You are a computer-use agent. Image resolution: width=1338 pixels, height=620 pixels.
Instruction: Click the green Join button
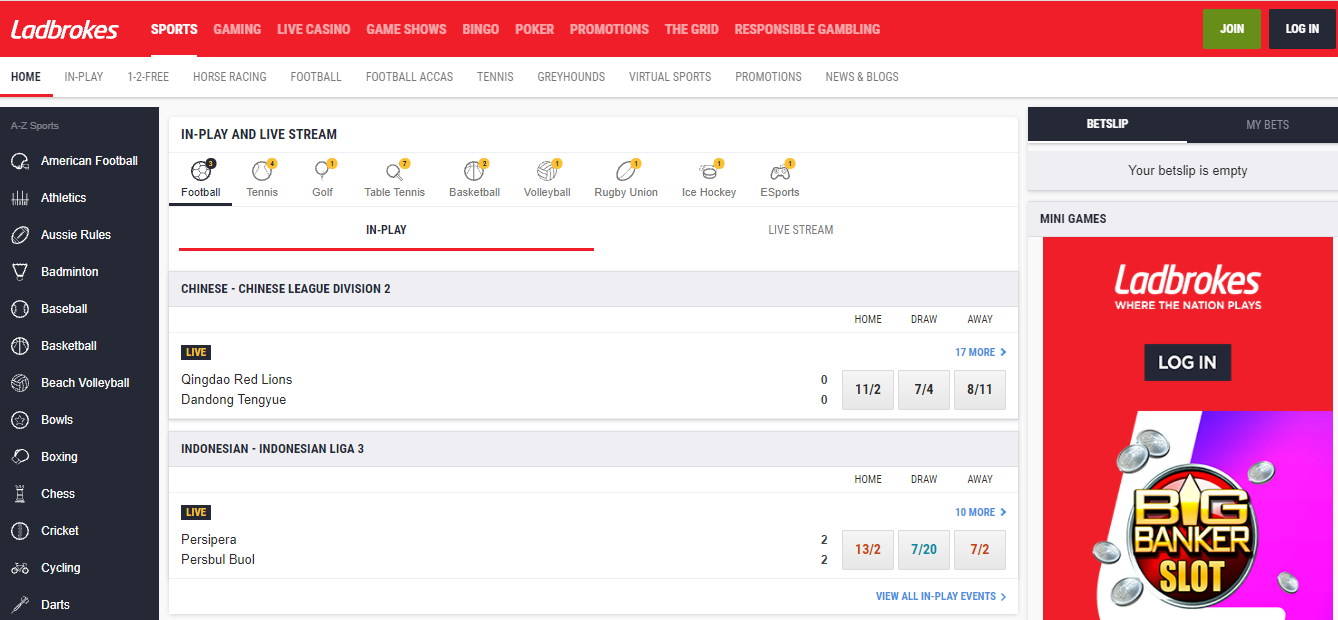click(x=1232, y=29)
